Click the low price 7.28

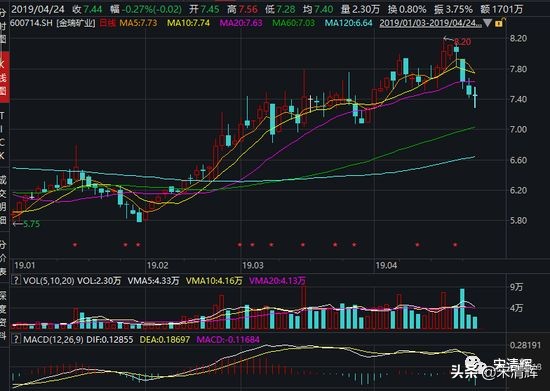pyautogui.click(x=286, y=9)
